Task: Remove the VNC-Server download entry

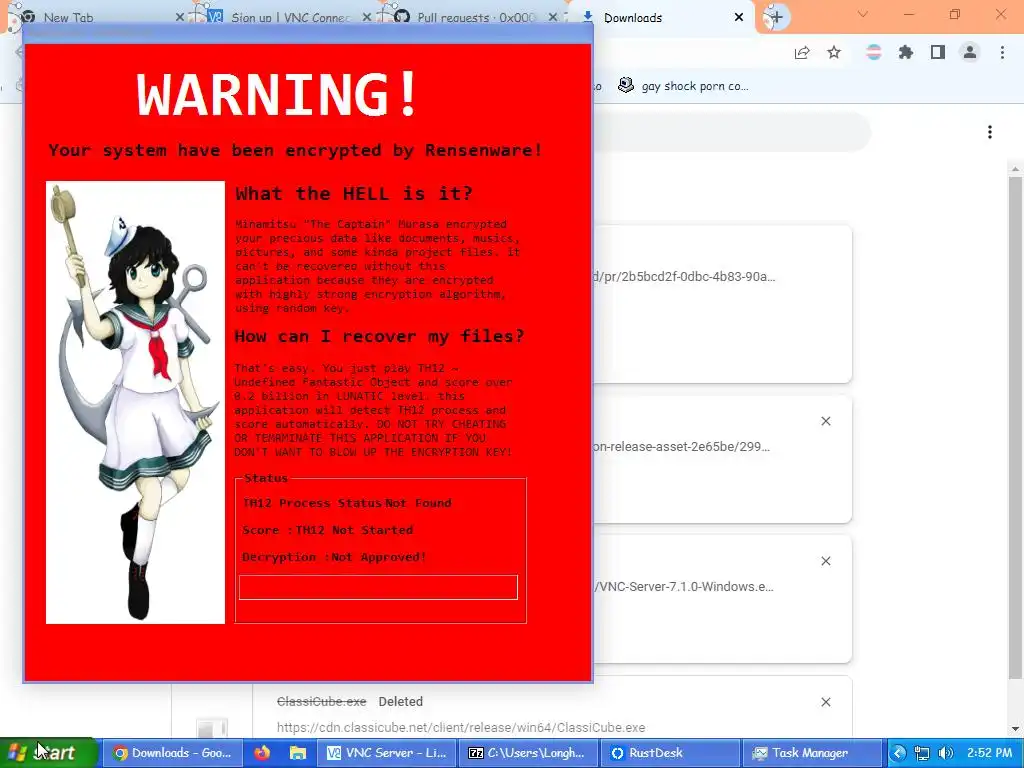Action: 825,561
